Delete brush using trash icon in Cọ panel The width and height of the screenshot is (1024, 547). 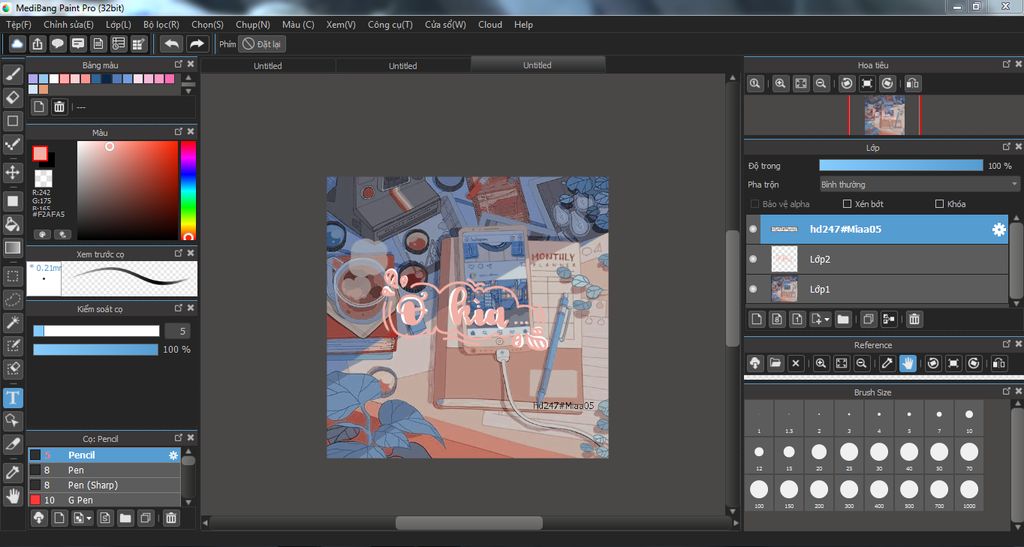(x=171, y=518)
